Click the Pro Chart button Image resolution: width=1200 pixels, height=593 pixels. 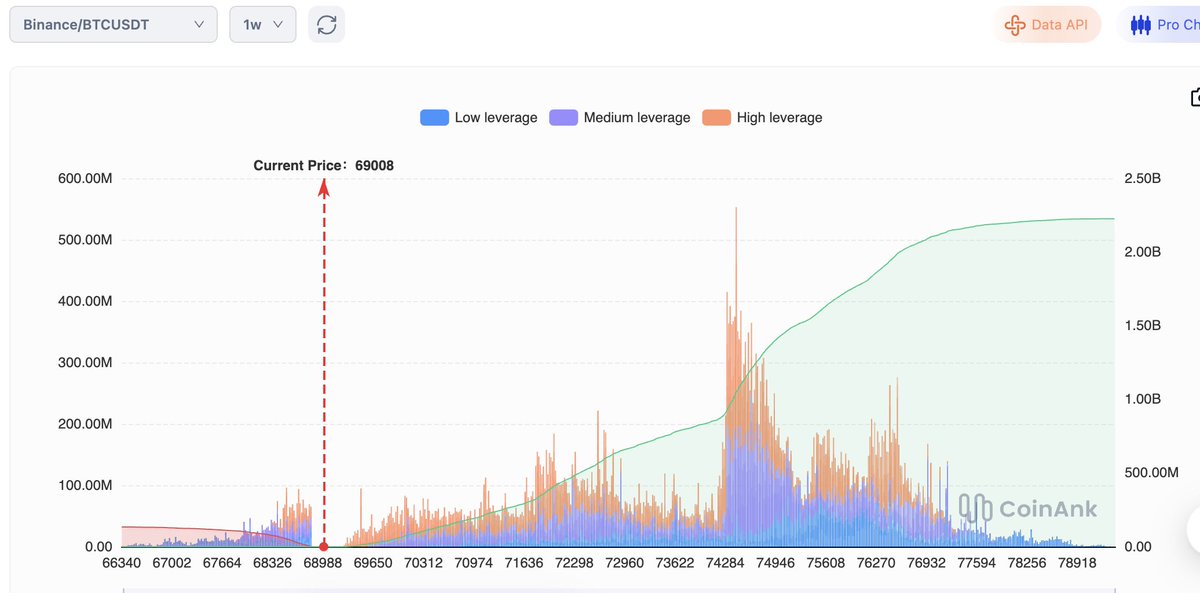click(1159, 25)
